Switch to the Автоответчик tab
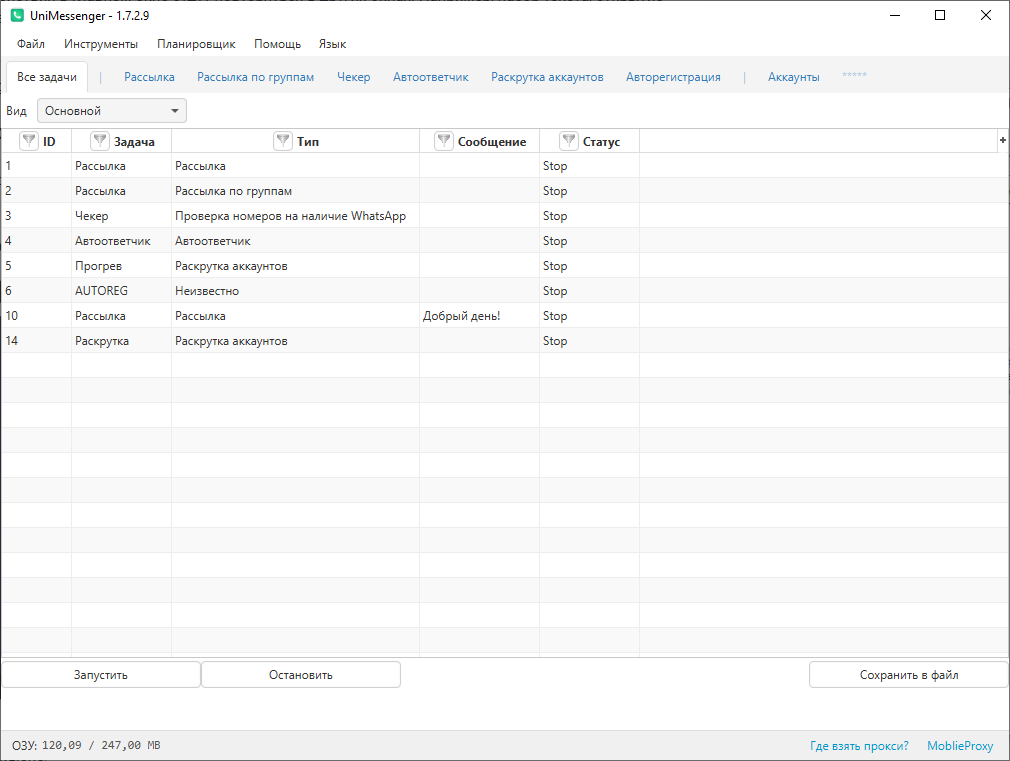1010x761 pixels. coord(430,77)
